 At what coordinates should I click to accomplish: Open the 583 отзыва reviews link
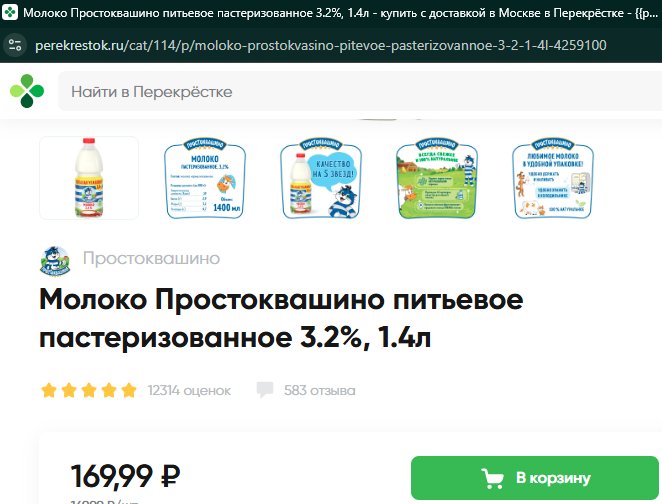click(x=320, y=390)
